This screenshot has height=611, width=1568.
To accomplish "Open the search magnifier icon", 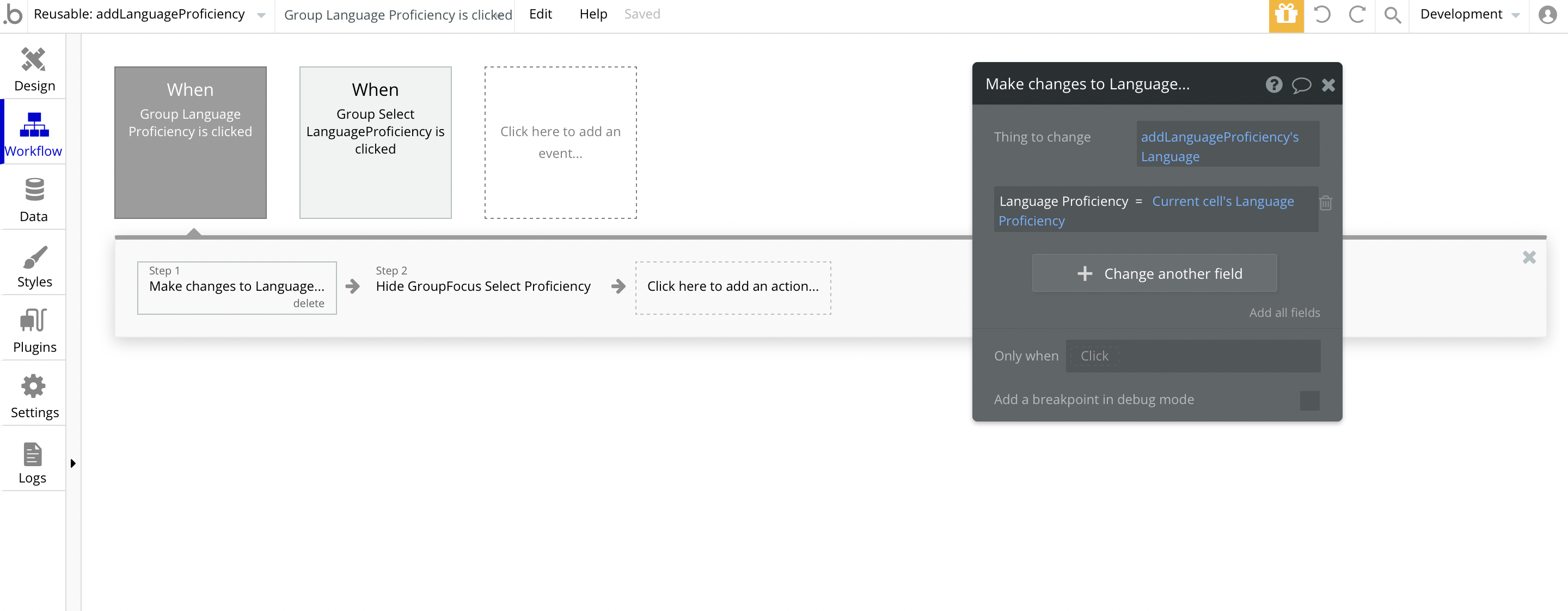I will click(1392, 15).
